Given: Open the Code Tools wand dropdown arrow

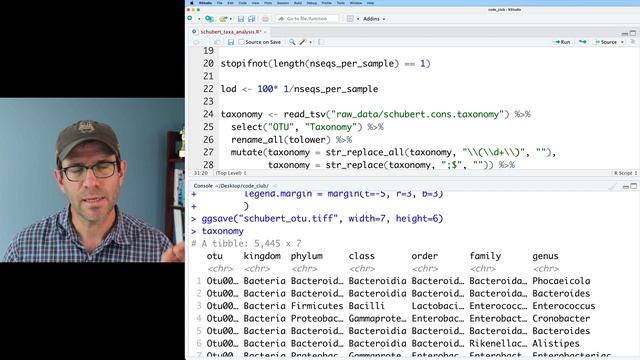Looking at the screenshot, I should click(311, 42).
